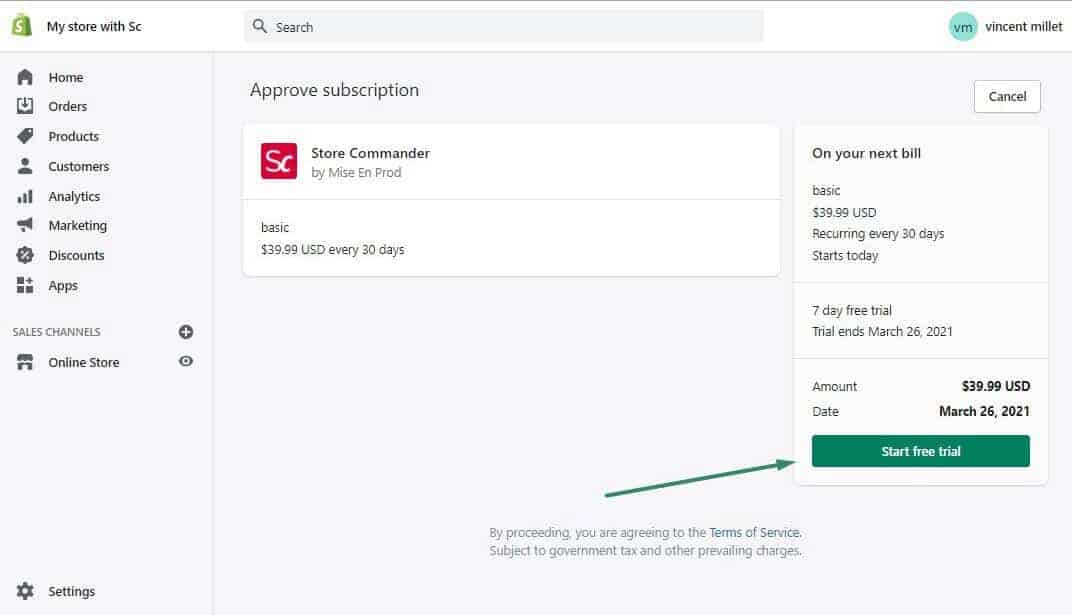Click the Start free trial button
The image size is (1072, 615).
(x=920, y=451)
